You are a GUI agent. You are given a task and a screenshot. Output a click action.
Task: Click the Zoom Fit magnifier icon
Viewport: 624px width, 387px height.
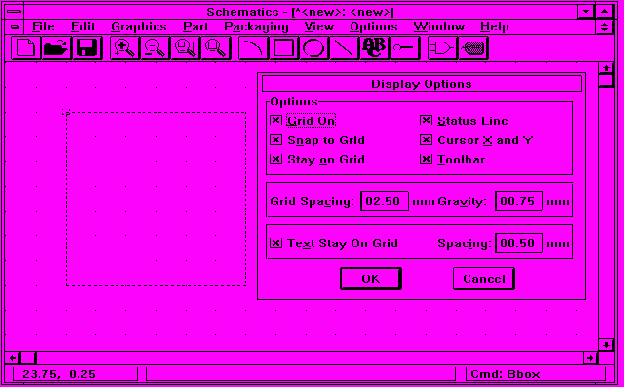tap(216, 48)
